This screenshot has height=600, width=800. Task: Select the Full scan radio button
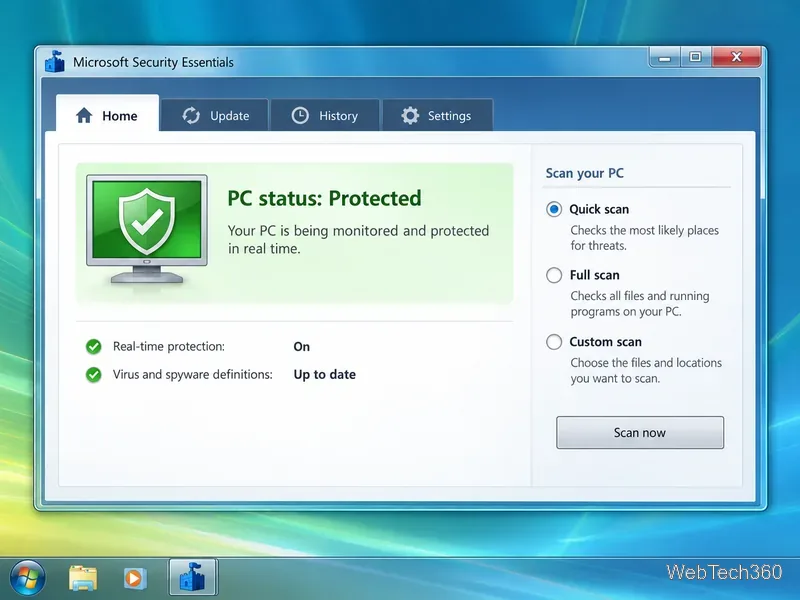click(554, 275)
